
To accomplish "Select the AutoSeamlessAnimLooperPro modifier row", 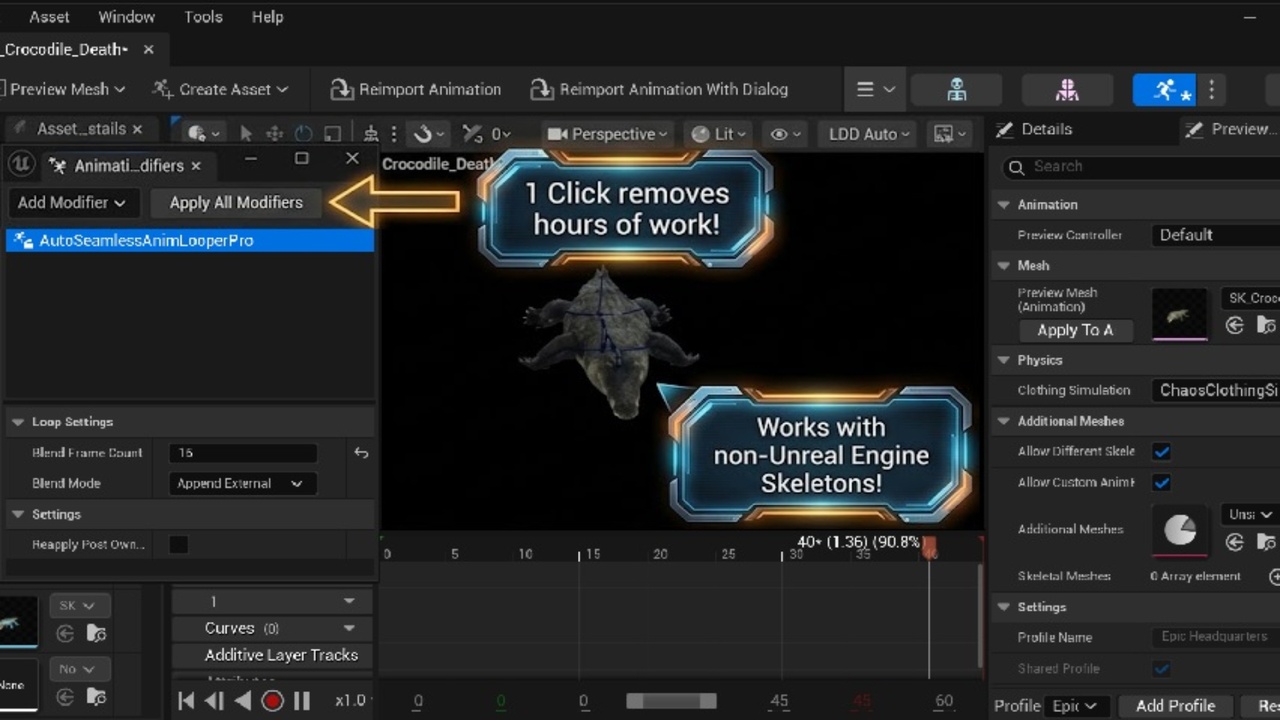I will pos(190,241).
